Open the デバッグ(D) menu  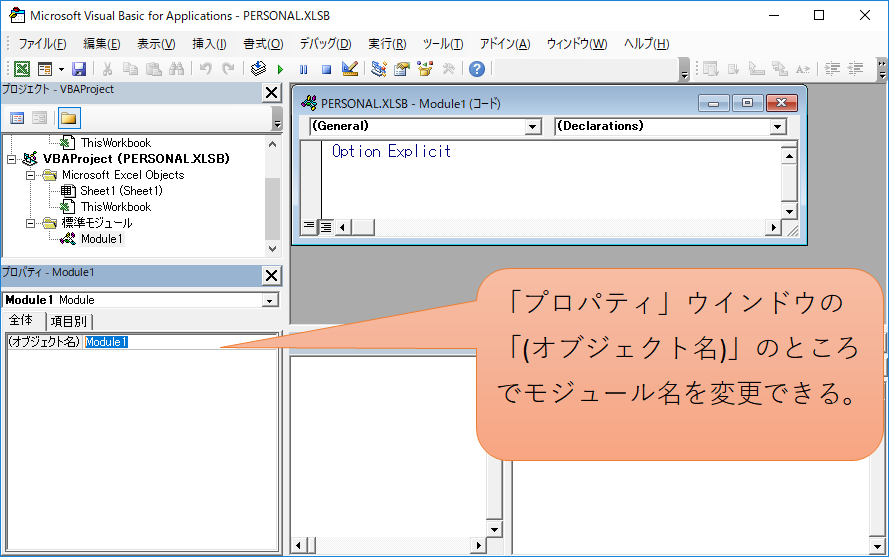pos(325,44)
